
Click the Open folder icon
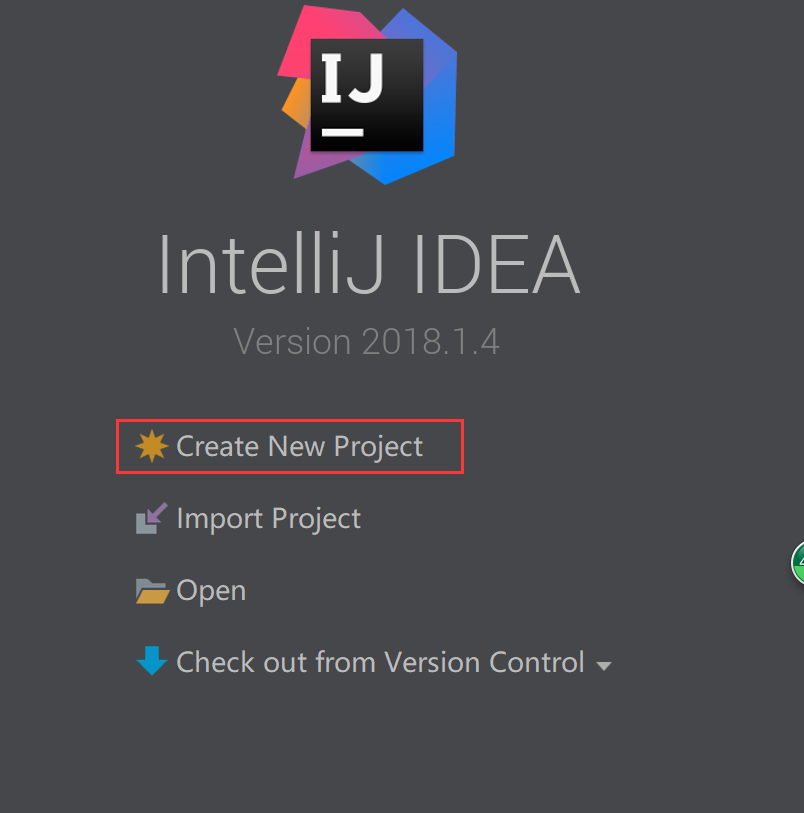(151, 591)
